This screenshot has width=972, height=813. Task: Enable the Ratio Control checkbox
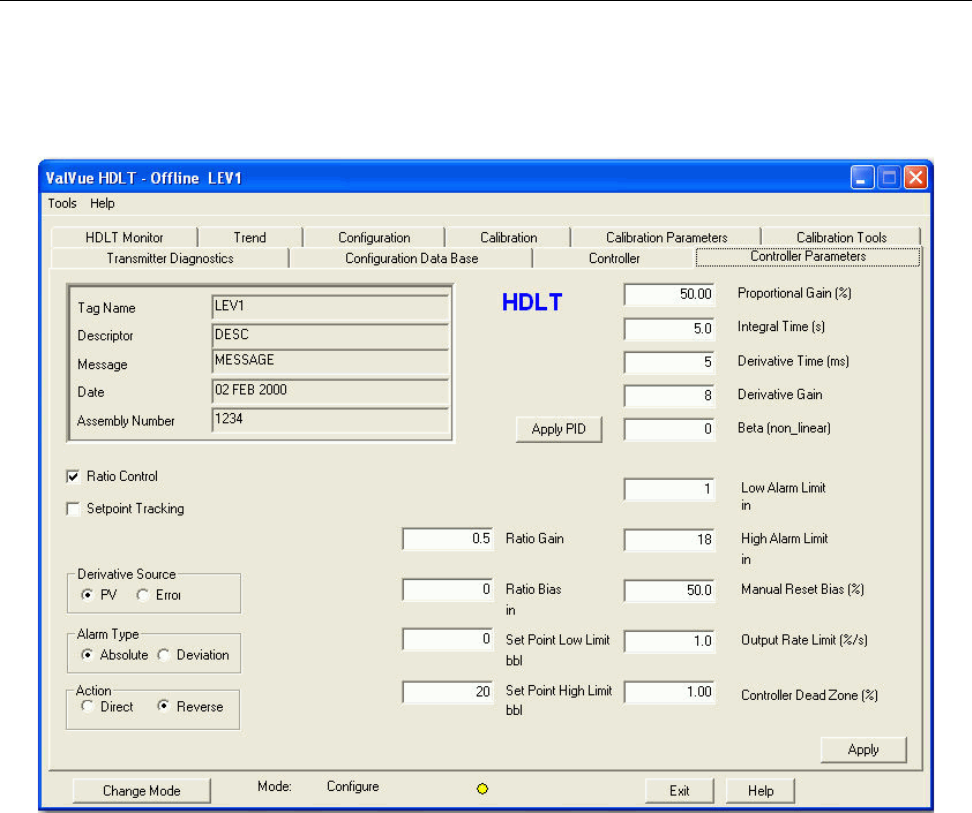[x=73, y=477]
